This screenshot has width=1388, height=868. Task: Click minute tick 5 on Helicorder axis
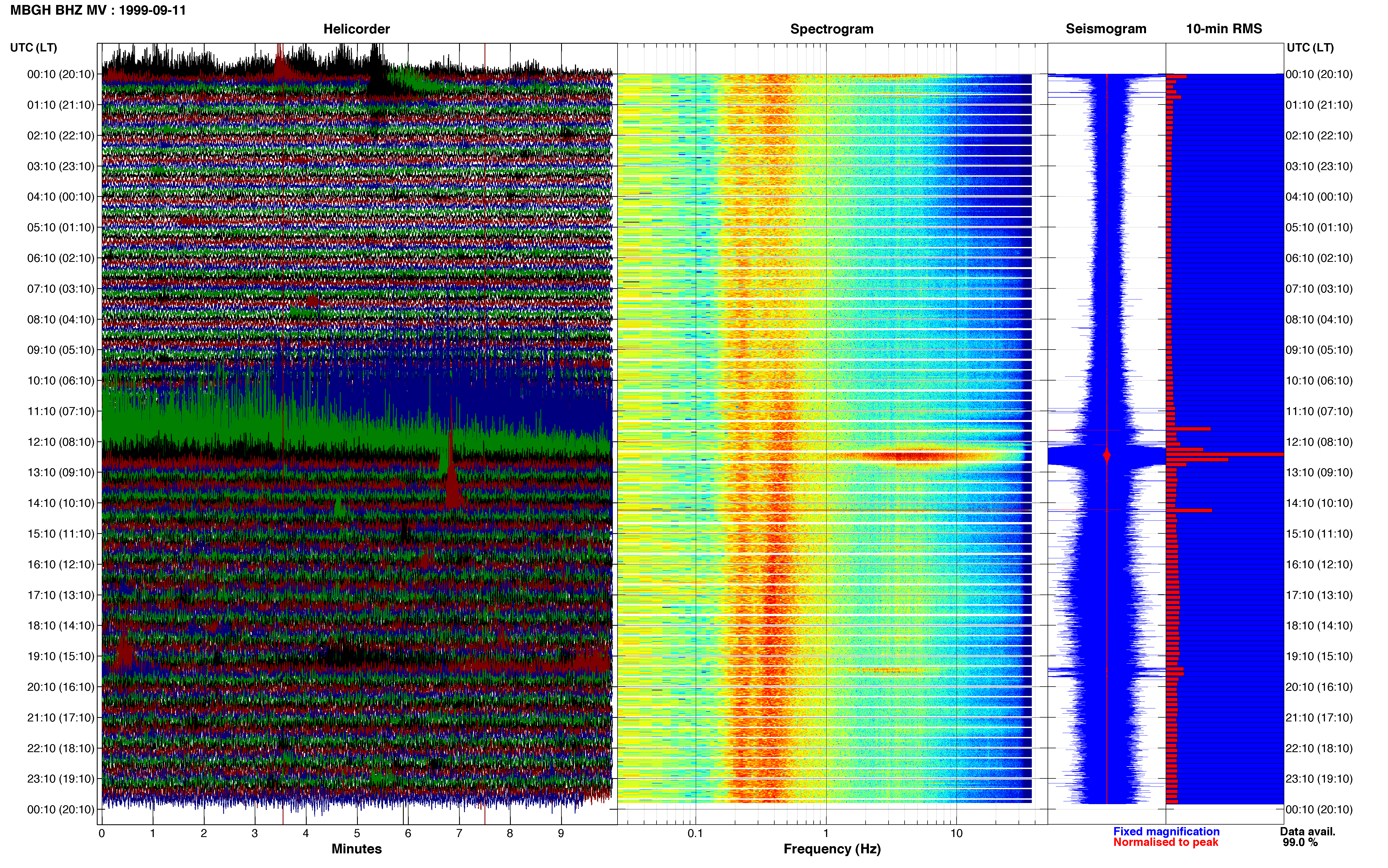357,833
